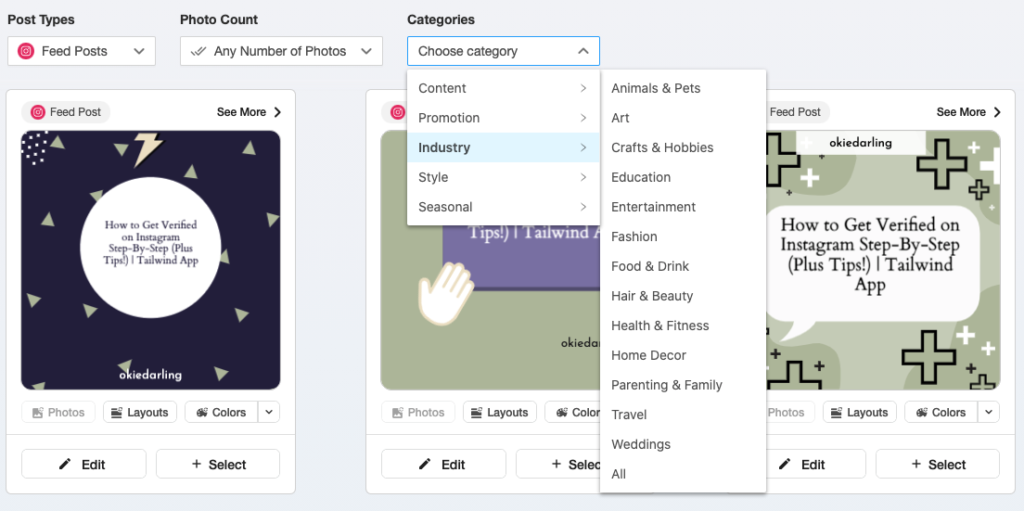
Task: Edit the first post design
Action: pyautogui.click(x=83, y=464)
